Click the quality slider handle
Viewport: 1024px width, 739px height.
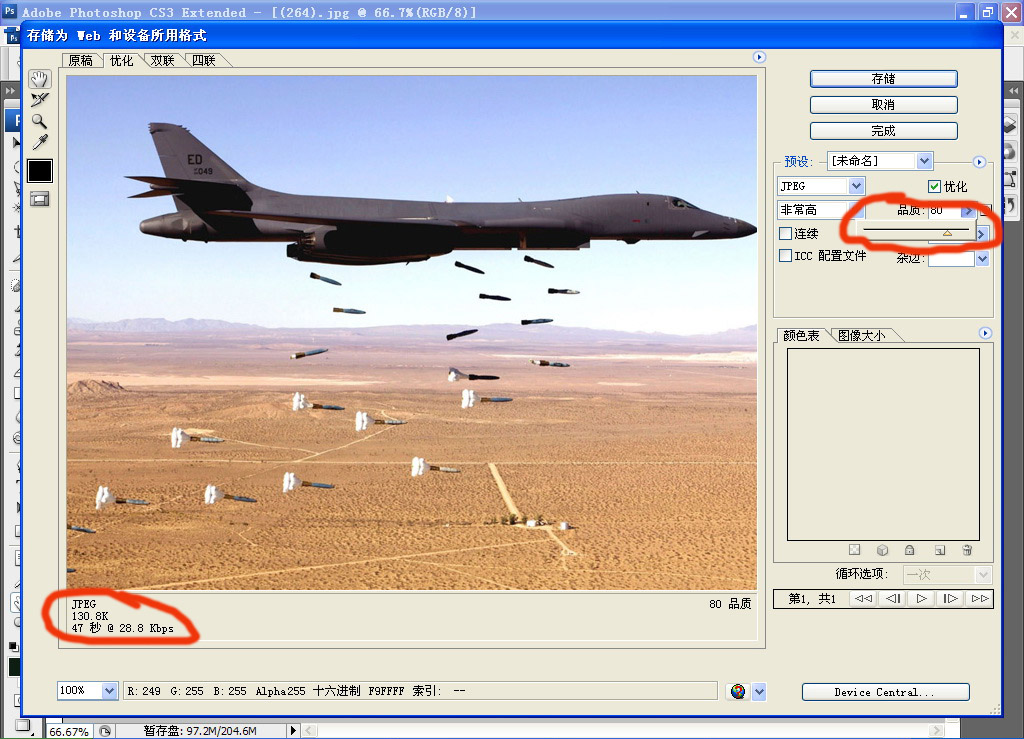(x=947, y=233)
